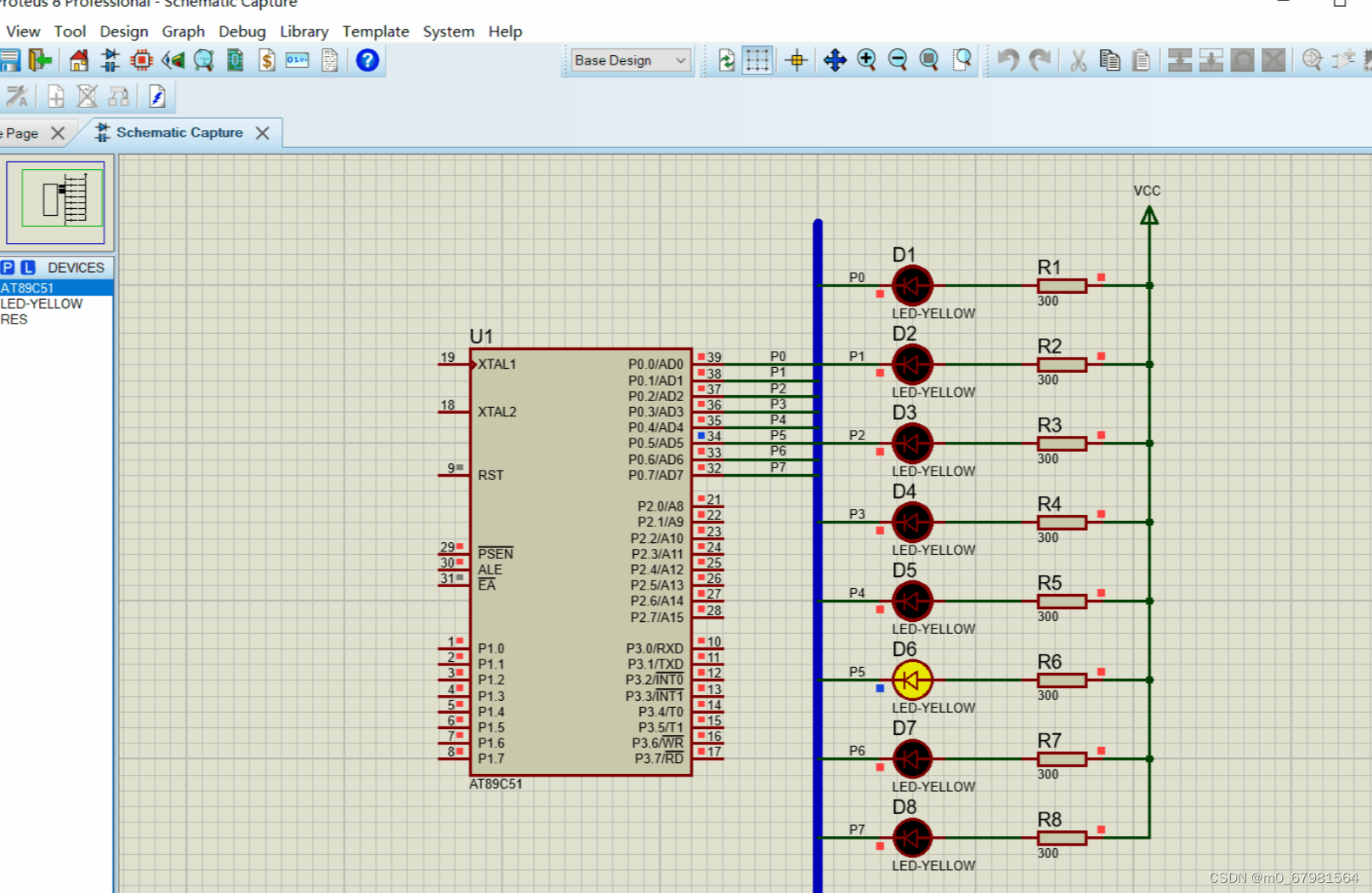Click the Pick Parts From Libraries icon
This screenshot has width=1372, height=893.
(x=1312, y=60)
